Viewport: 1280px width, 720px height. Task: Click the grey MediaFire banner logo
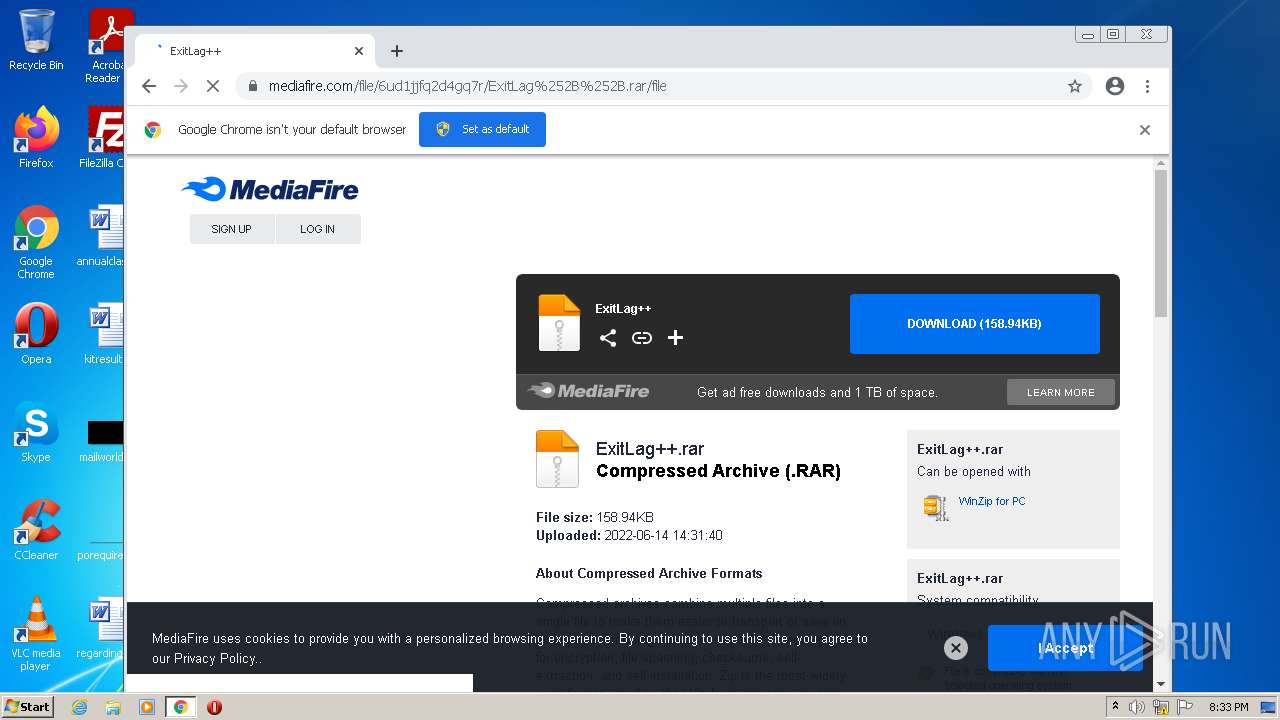click(x=589, y=391)
